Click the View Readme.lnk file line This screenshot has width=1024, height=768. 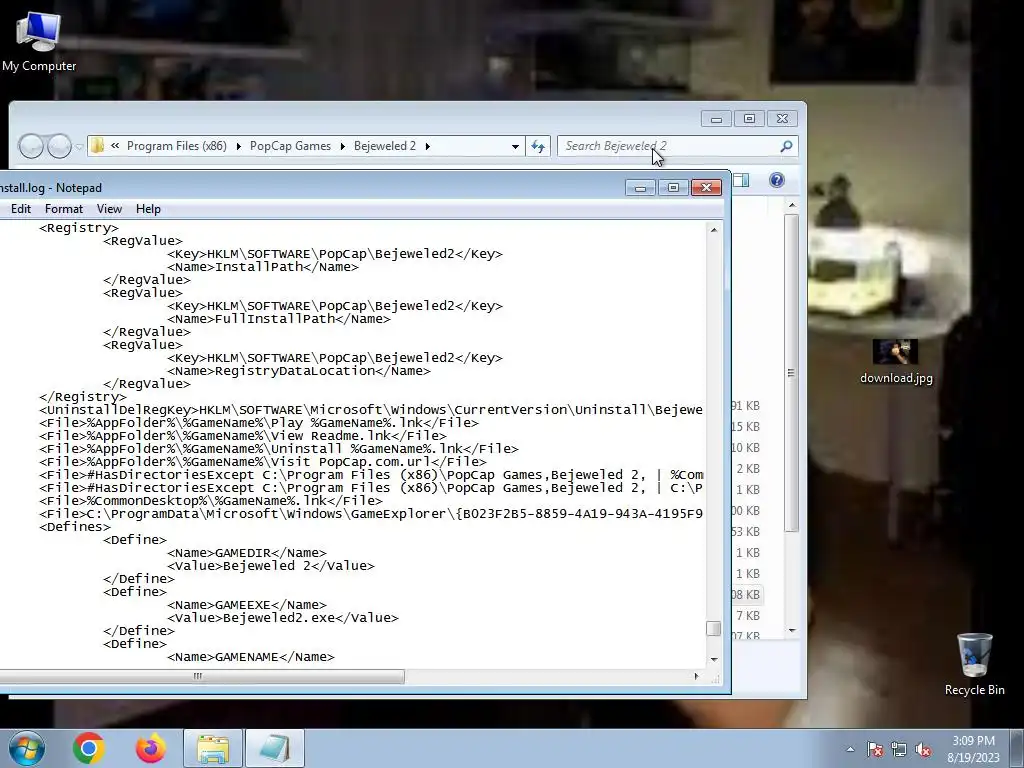(x=243, y=436)
